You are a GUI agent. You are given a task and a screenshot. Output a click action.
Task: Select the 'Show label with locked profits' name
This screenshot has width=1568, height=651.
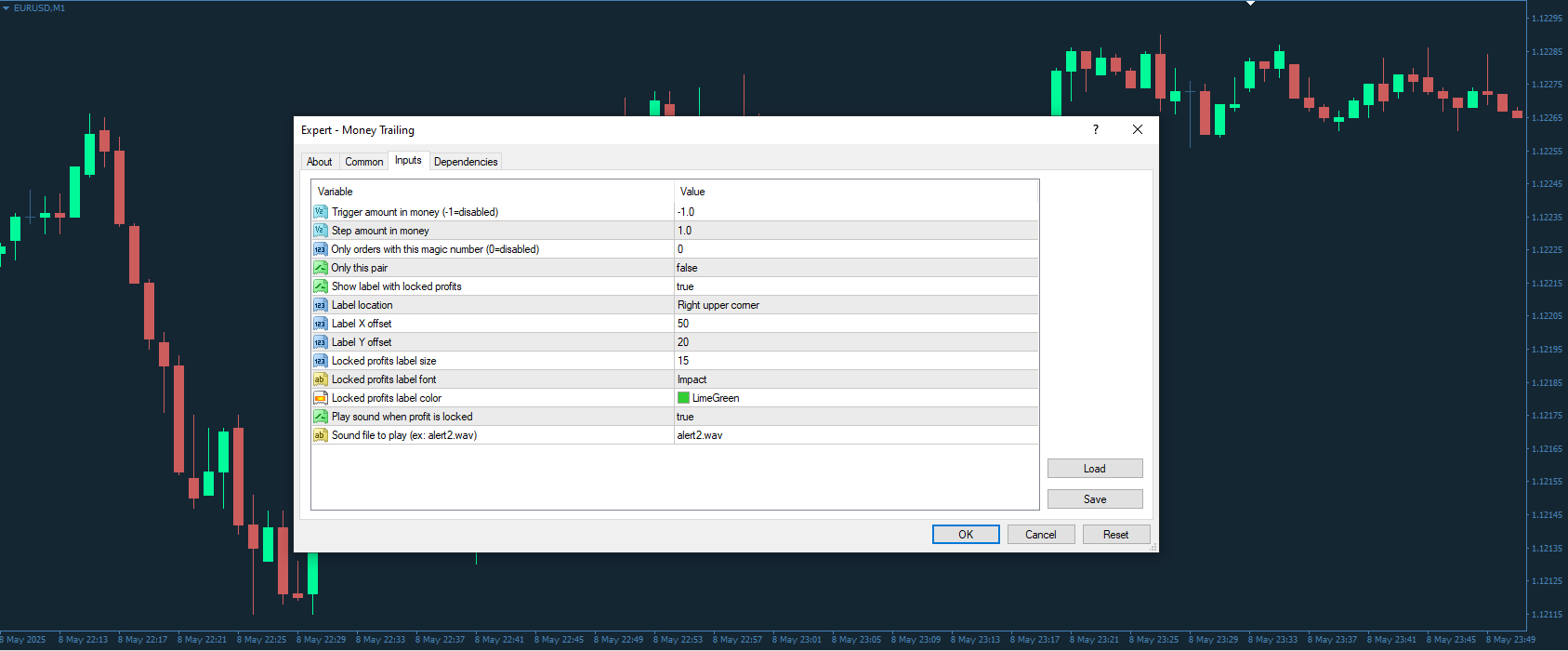tap(397, 286)
